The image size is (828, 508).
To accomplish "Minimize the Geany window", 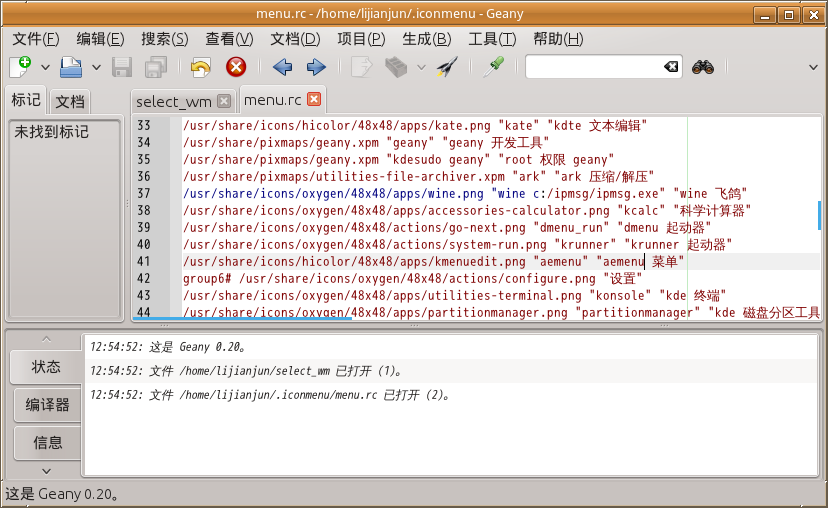I will click(x=765, y=15).
